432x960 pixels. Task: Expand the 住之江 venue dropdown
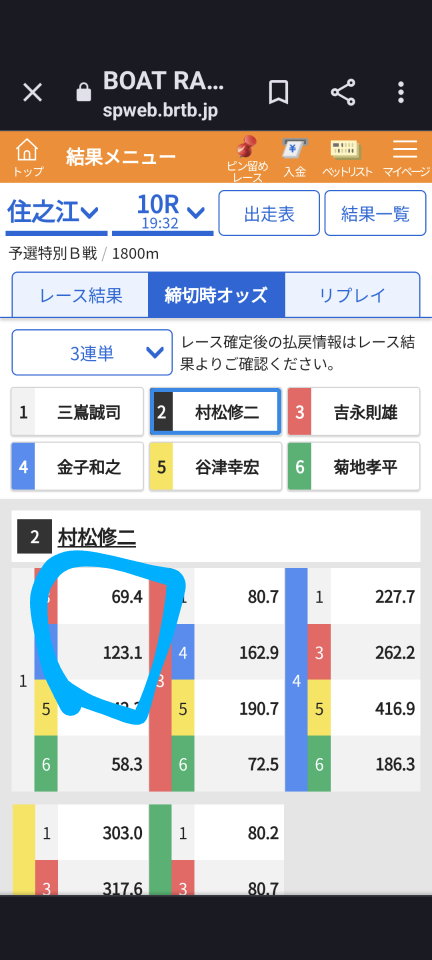tap(54, 213)
